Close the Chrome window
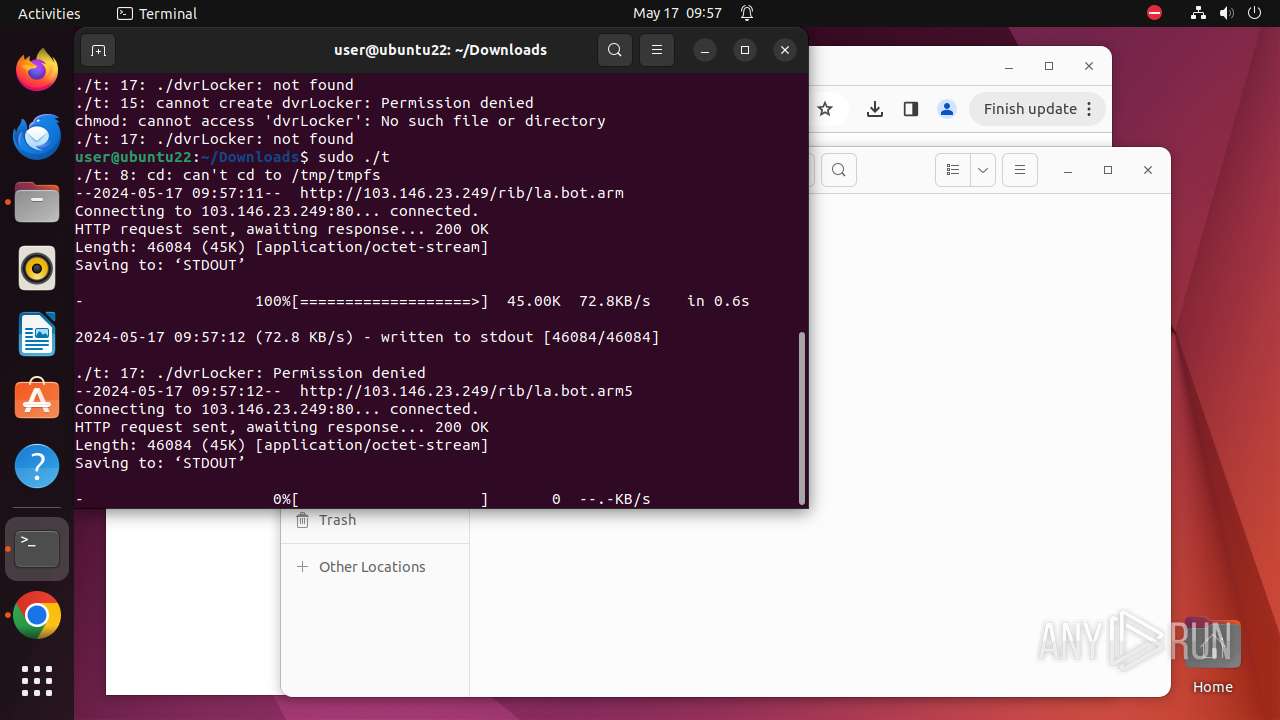The width and height of the screenshot is (1280, 720). coord(1089,66)
